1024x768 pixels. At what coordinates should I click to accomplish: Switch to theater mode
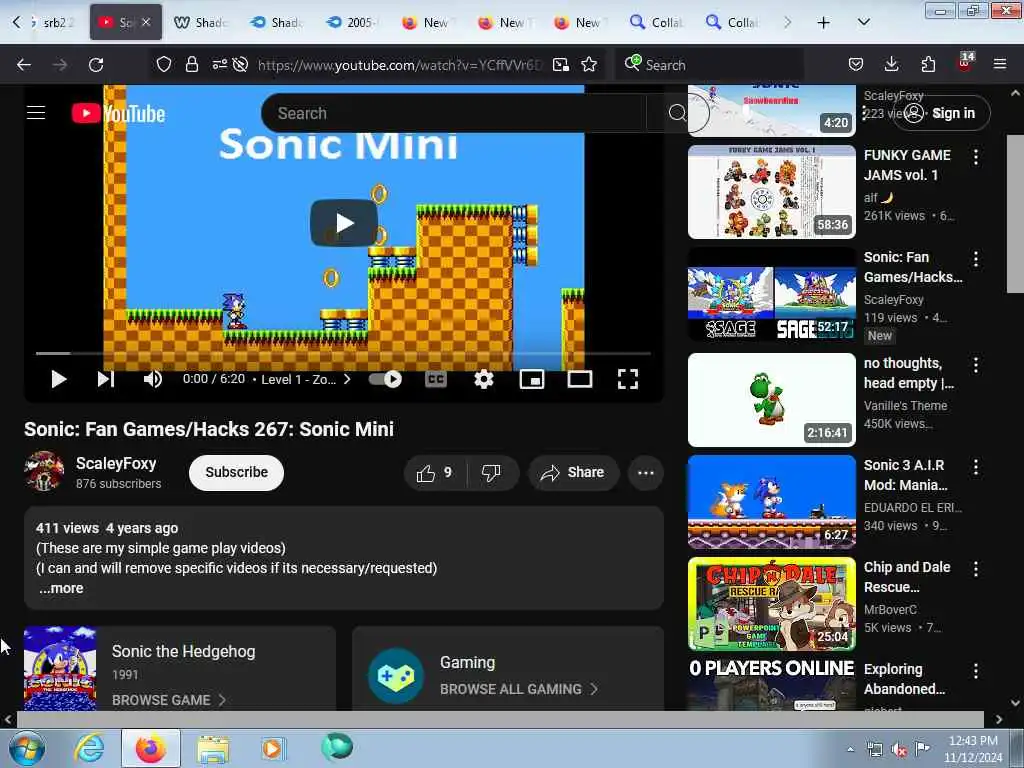point(579,379)
